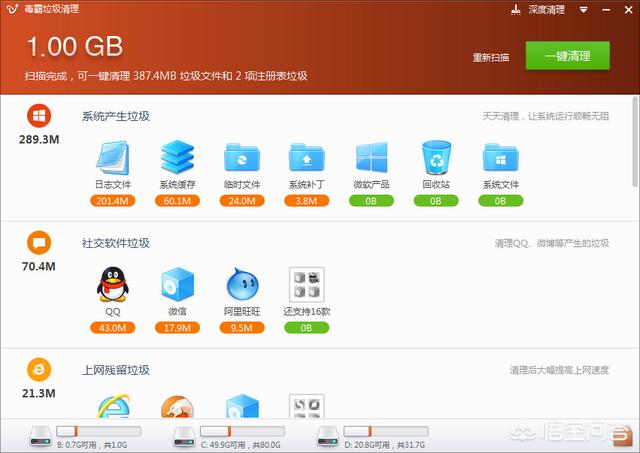Click the Windows category icon above 289.3M
Image resolution: width=640 pixels, height=453 pixels.
tap(39, 115)
